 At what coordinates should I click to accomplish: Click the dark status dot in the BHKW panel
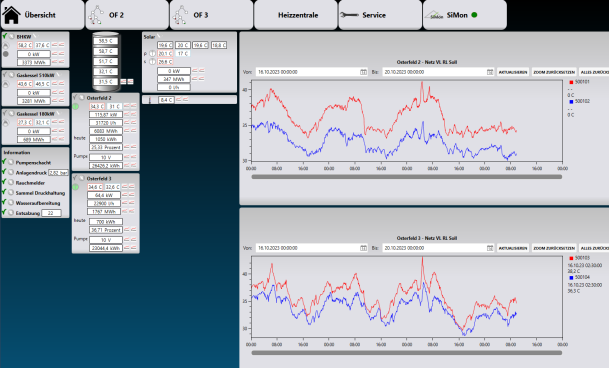(5, 54)
